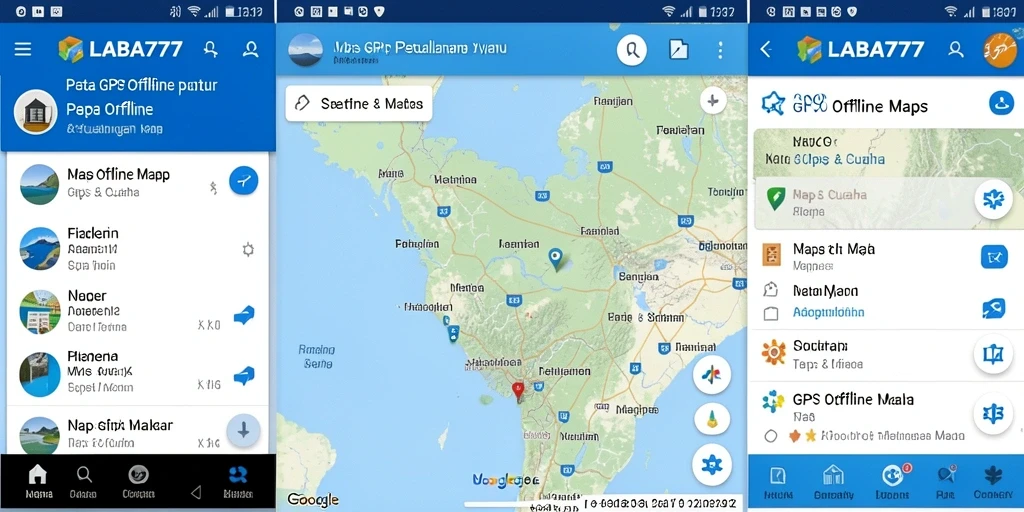Tap the LABA777 logo in left panel
Viewport: 1024px width, 512px height.
pyautogui.click(x=120, y=50)
